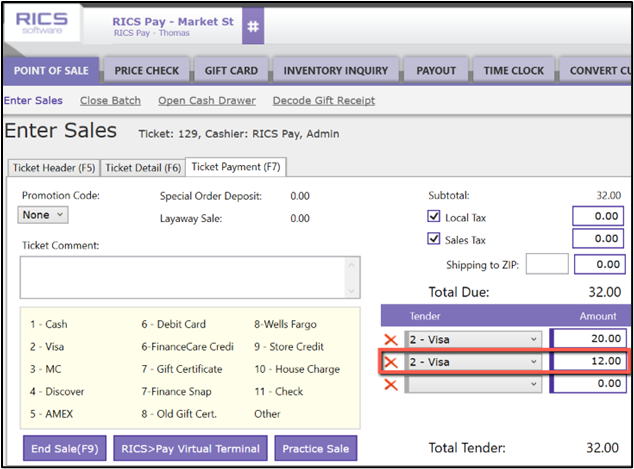
Task: Click '8 - Old Gift Cert.' tender entry
Action: (x=179, y=414)
